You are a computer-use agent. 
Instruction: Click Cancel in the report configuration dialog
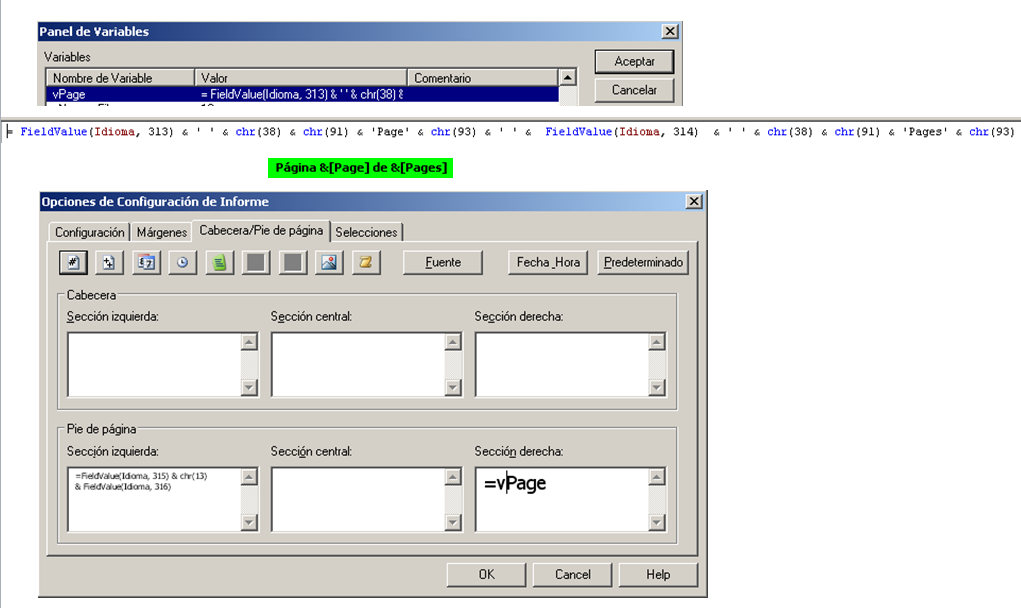point(572,574)
